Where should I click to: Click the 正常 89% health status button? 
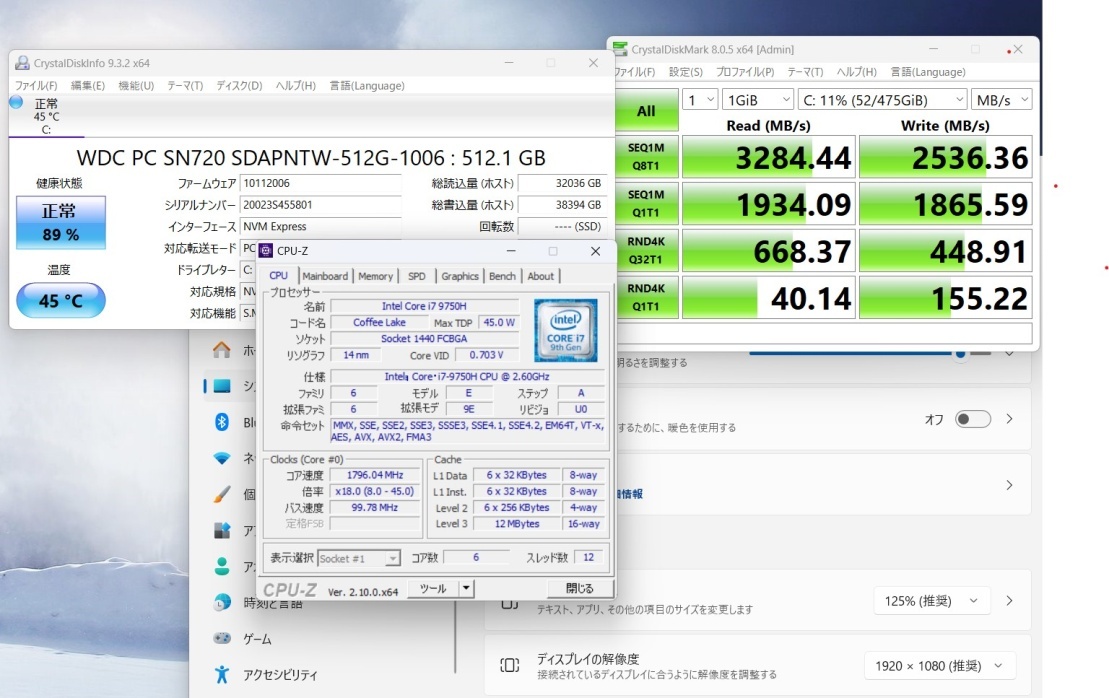(x=61, y=223)
